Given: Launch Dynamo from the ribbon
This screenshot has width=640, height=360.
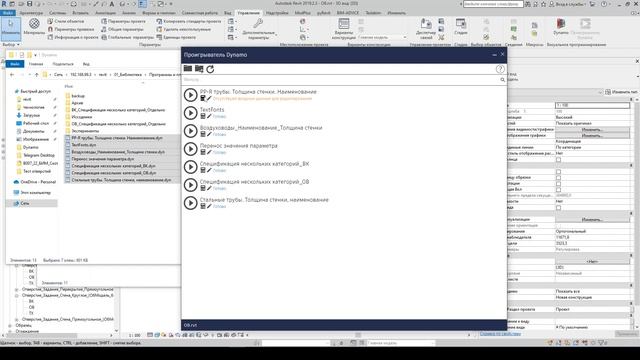Looking at the screenshot, I should tap(561, 27).
